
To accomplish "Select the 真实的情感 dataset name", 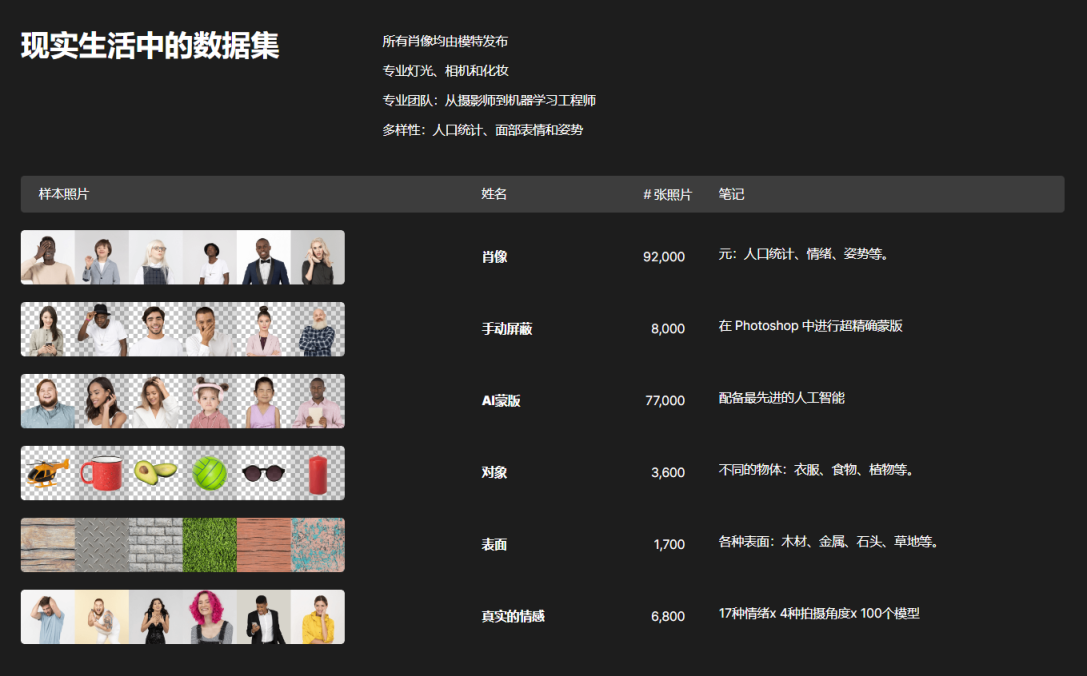I will [512, 617].
